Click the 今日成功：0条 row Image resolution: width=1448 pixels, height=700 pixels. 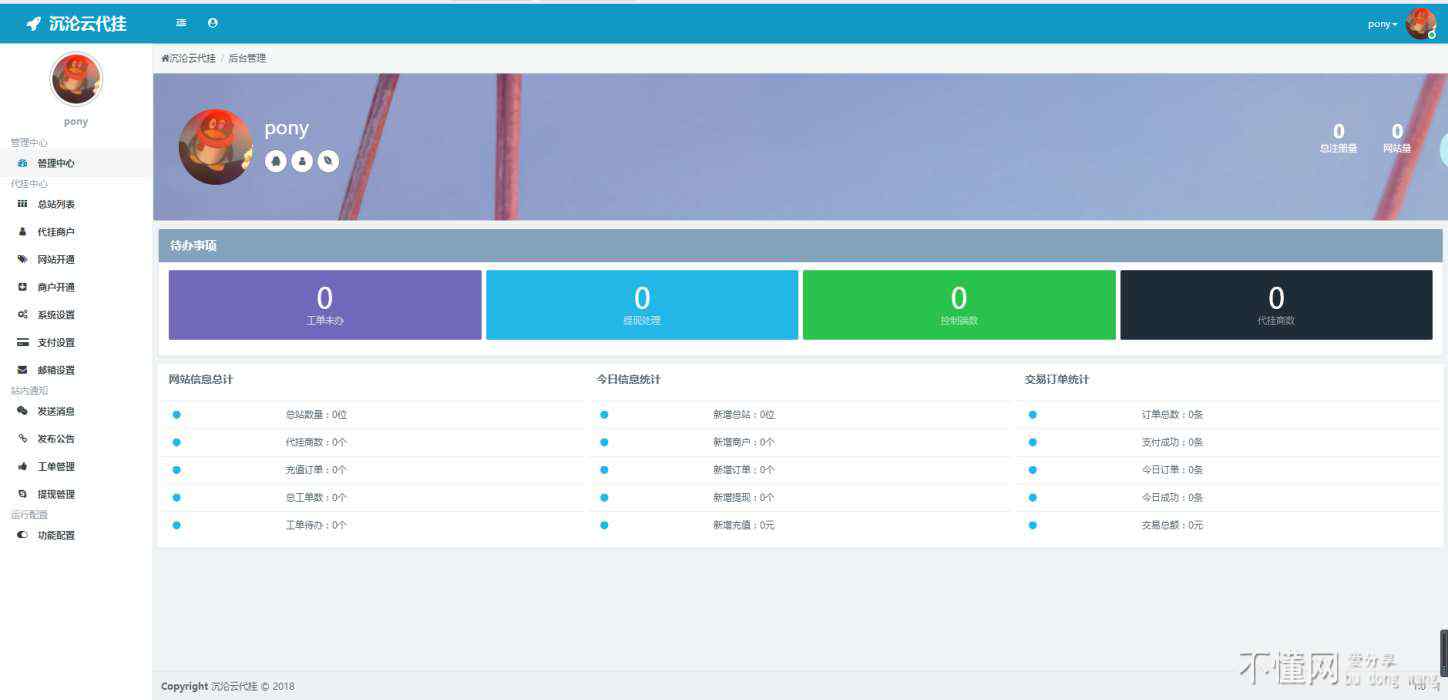coord(1230,497)
